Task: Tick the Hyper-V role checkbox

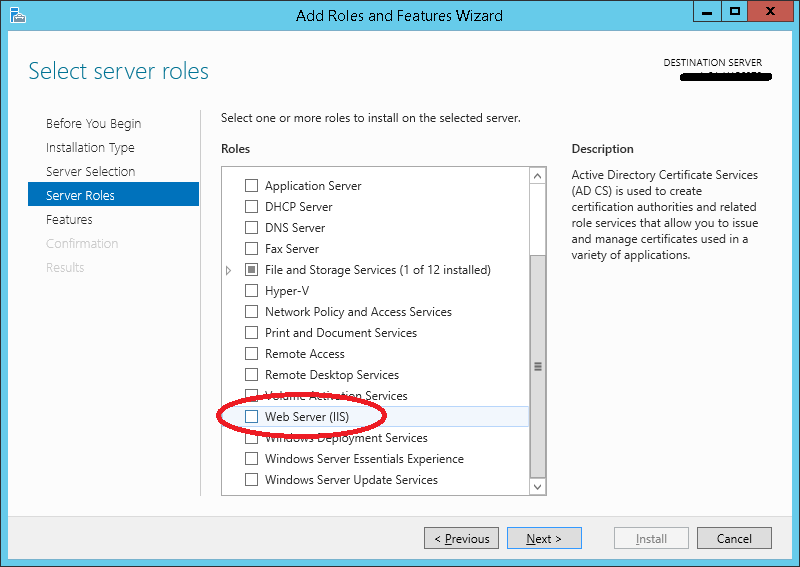Action: coord(252,291)
